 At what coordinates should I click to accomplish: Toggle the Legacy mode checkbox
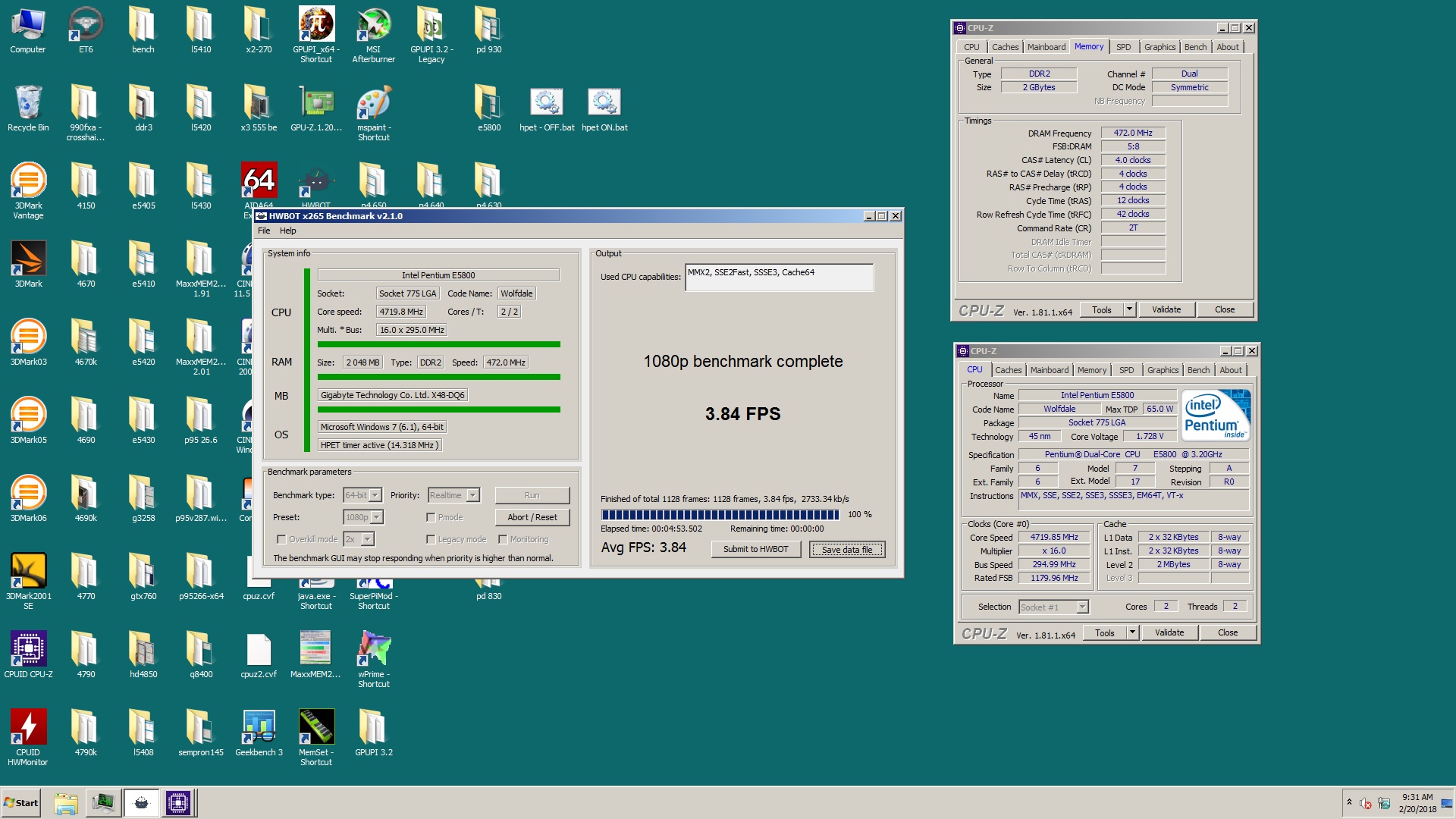(431, 539)
